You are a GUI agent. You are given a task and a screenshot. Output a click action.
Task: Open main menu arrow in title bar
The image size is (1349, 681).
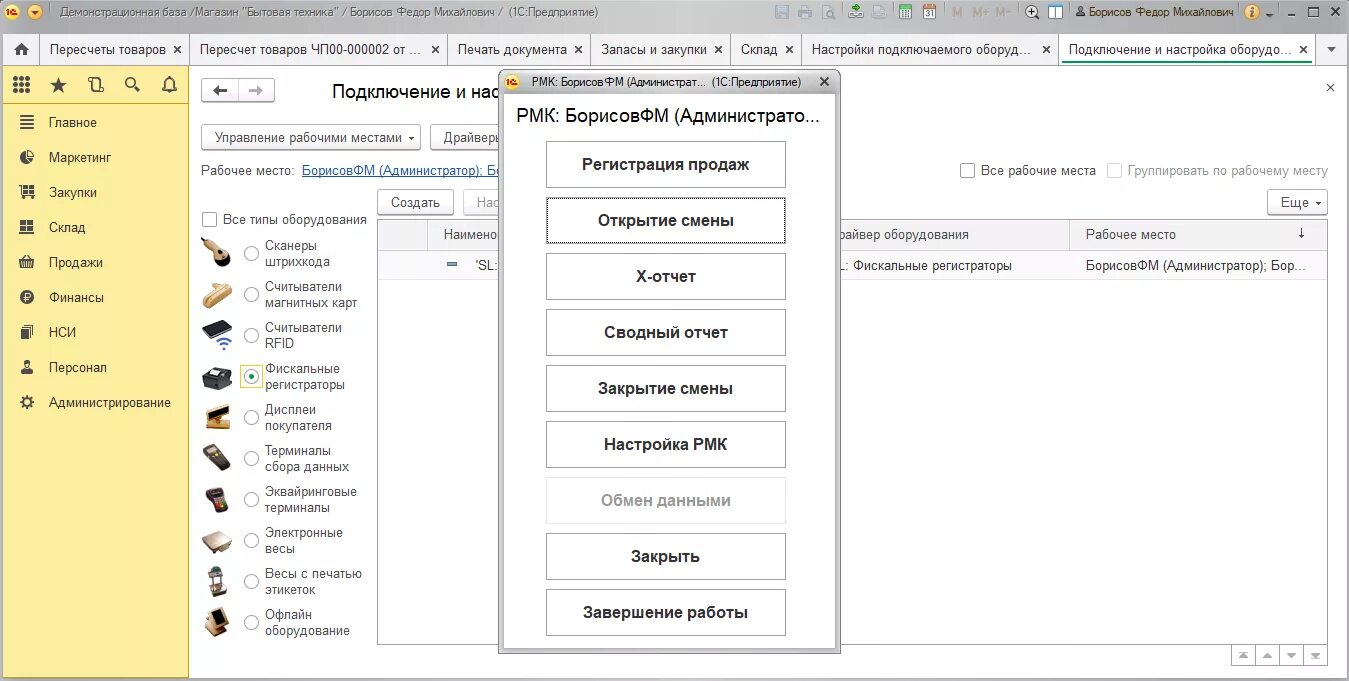35,12
